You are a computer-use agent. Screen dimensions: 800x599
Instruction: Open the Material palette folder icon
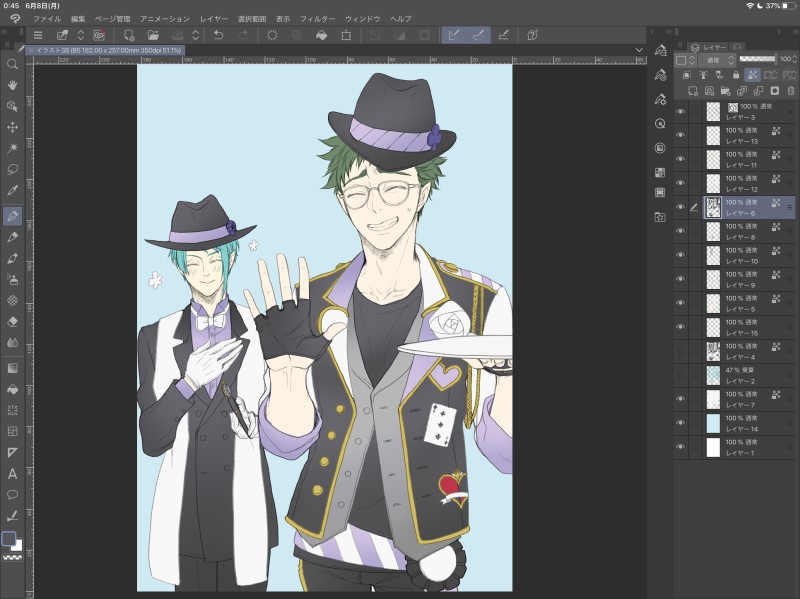pos(660,217)
